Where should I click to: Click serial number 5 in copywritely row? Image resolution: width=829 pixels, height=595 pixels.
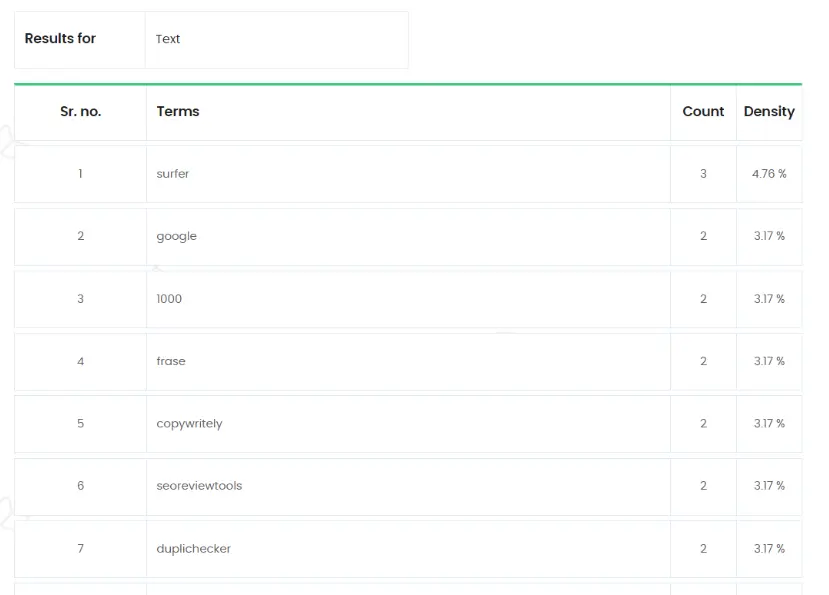[80, 423]
